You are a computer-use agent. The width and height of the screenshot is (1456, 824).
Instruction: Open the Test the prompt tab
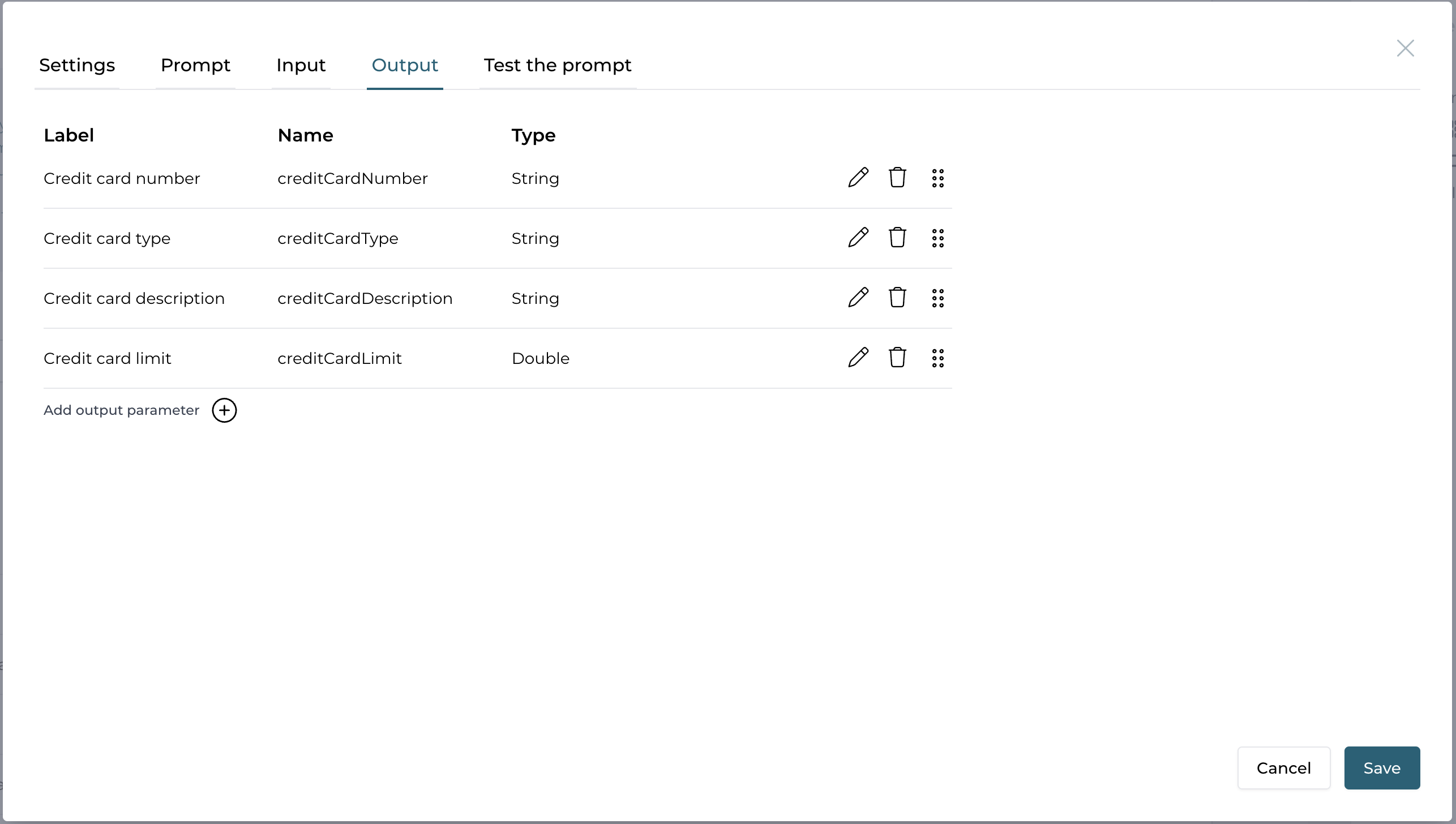pos(557,65)
